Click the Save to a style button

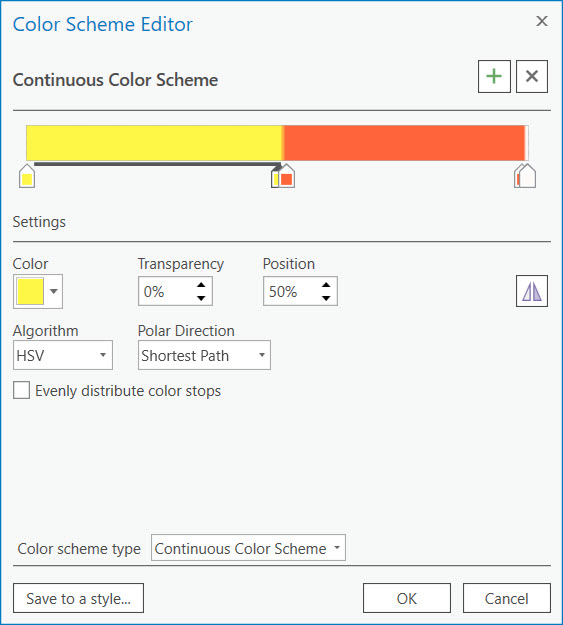tap(79, 598)
